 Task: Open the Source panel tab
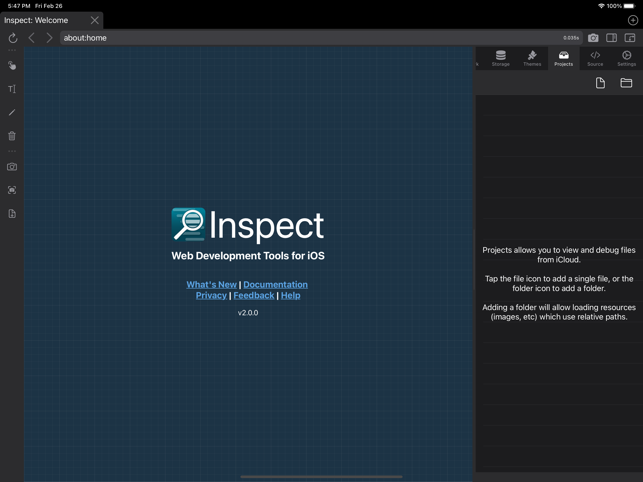595,58
